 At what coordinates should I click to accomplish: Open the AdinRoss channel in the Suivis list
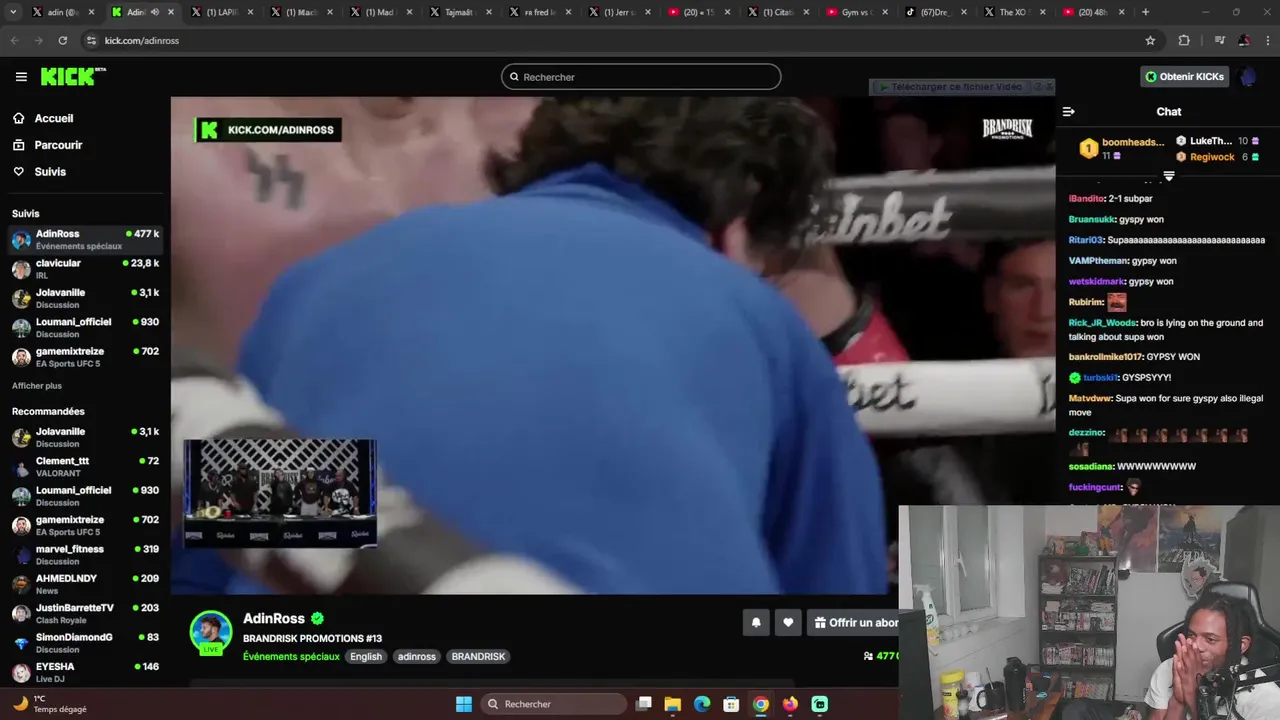click(x=85, y=240)
